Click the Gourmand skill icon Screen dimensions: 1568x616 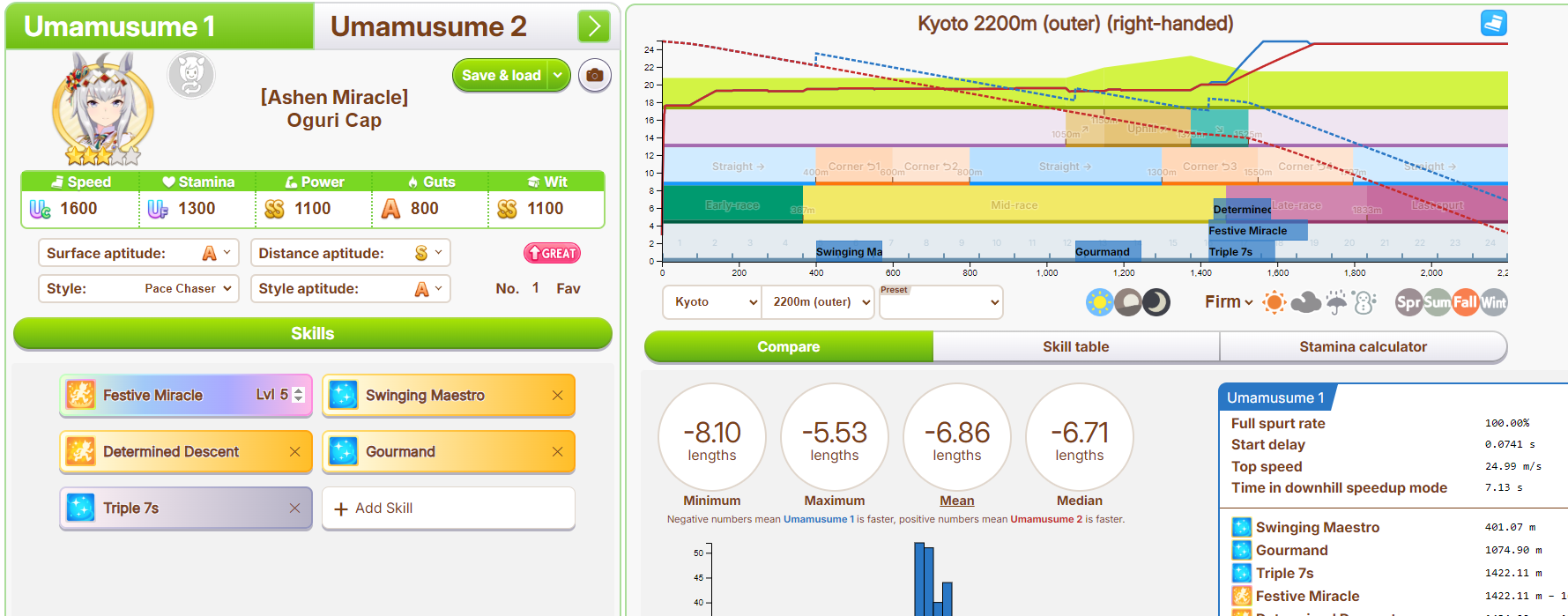tap(343, 451)
